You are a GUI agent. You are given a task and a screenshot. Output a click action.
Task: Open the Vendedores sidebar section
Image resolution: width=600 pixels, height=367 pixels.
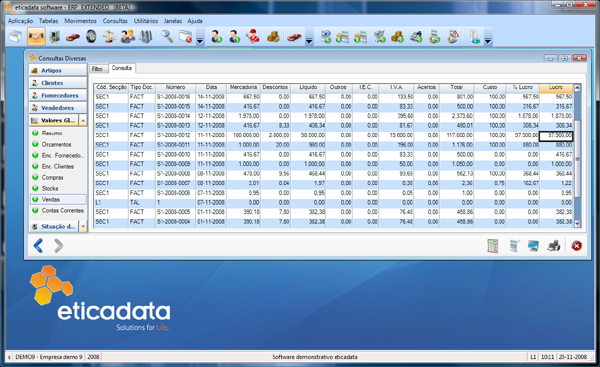(58, 108)
